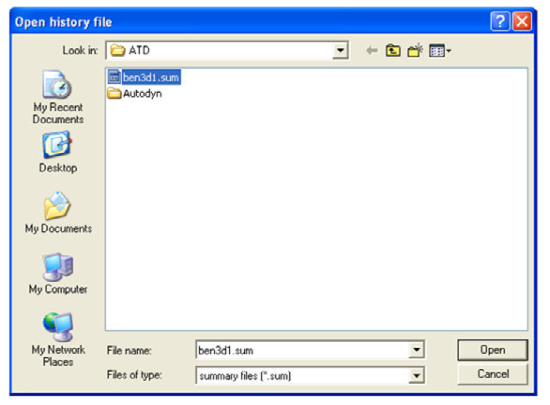Viewport: 550px width, 405px height.
Task: Create a new folder
Action: tap(415, 51)
